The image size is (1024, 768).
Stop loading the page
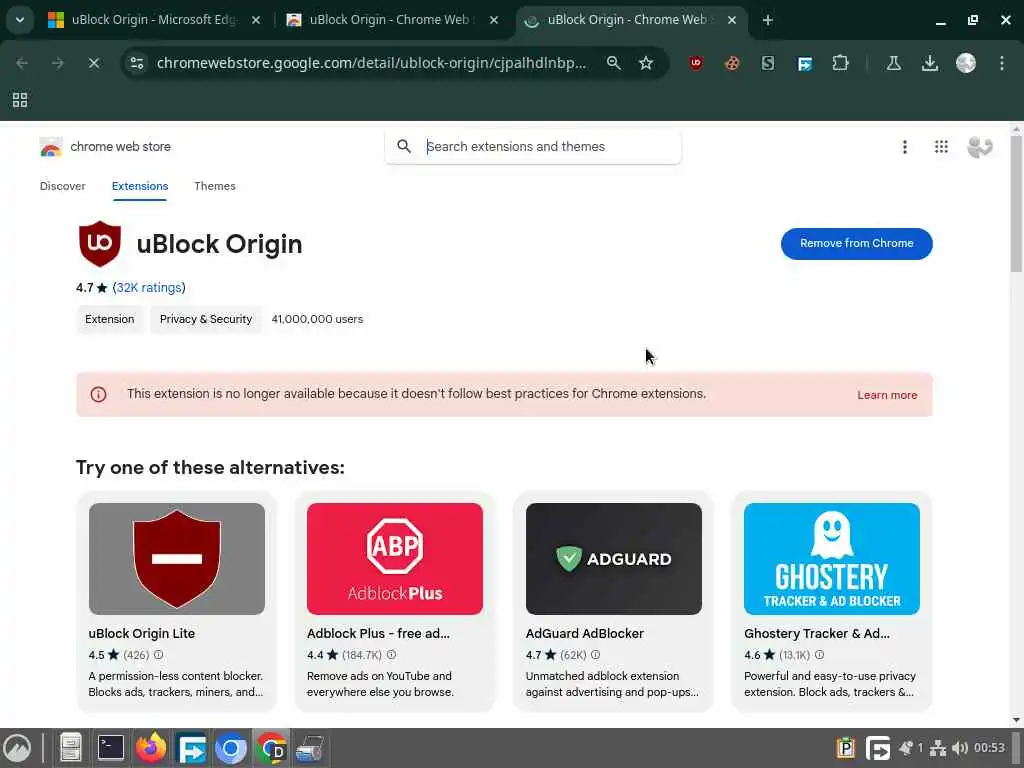93,63
